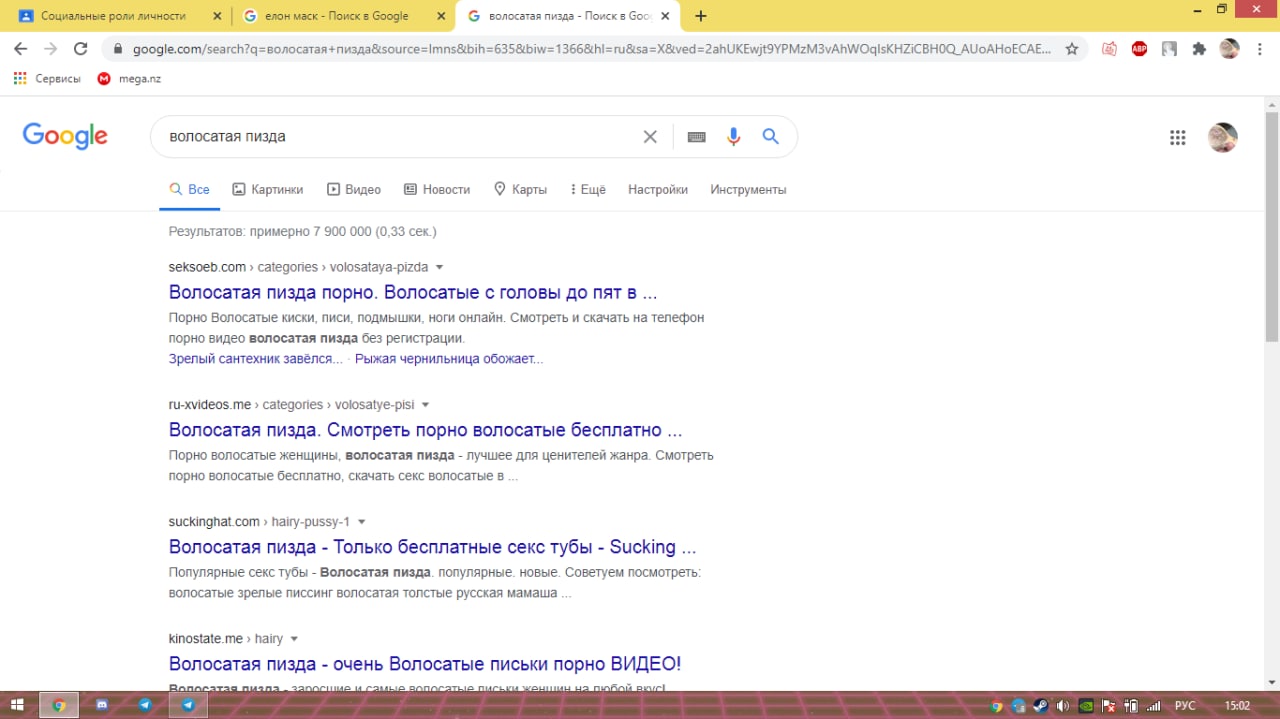Click the forward navigation arrow
This screenshot has height=719, width=1280.
pyautogui.click(x=51, y=48)
